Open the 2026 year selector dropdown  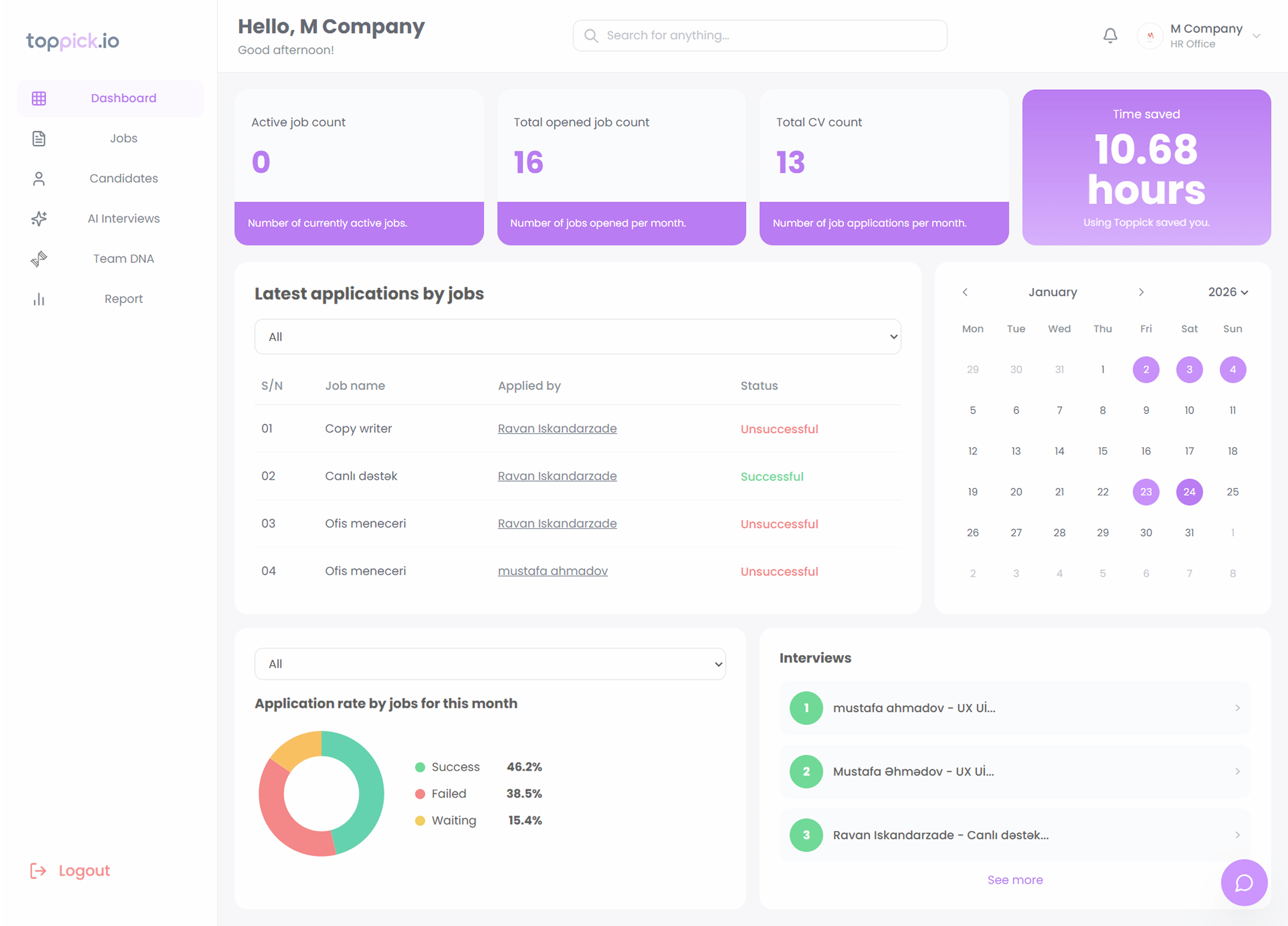pos(1228,292)
